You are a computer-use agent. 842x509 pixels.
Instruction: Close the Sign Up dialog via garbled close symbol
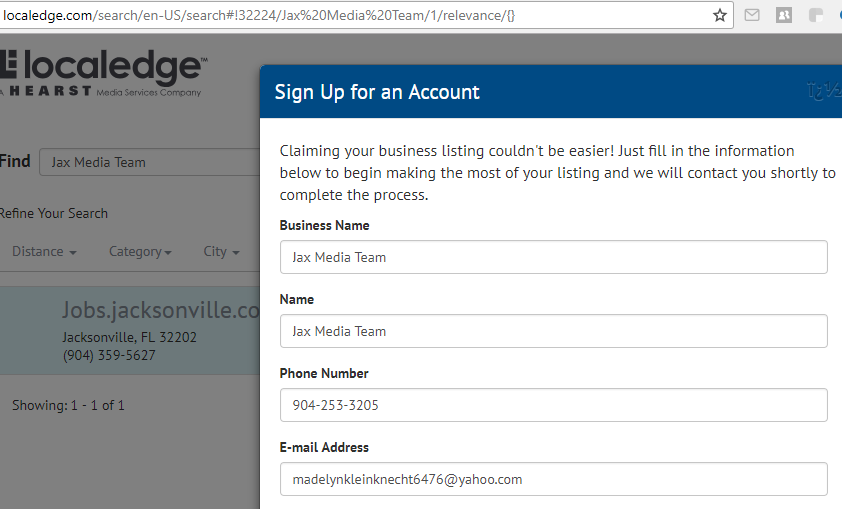(824, 90)
